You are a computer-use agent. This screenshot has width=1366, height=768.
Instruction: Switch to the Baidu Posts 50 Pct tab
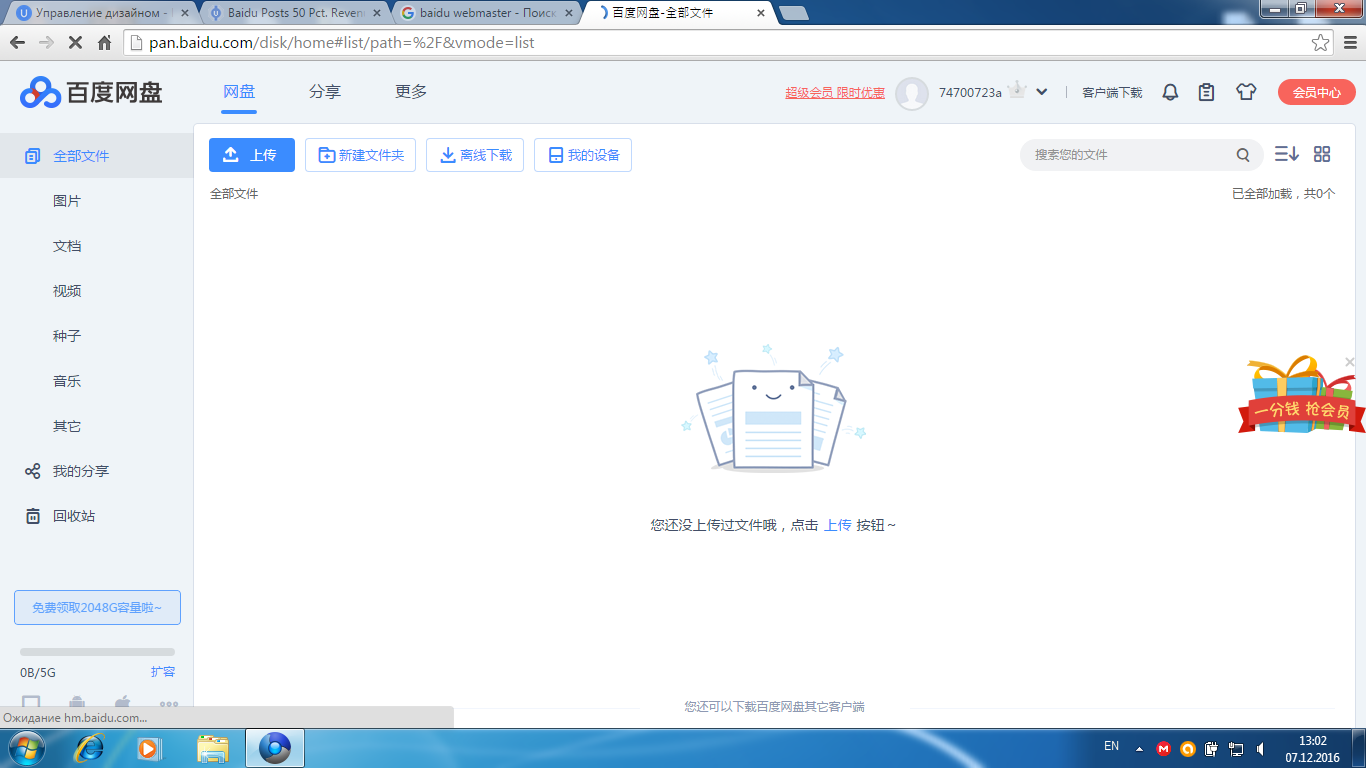click(295, 13)
